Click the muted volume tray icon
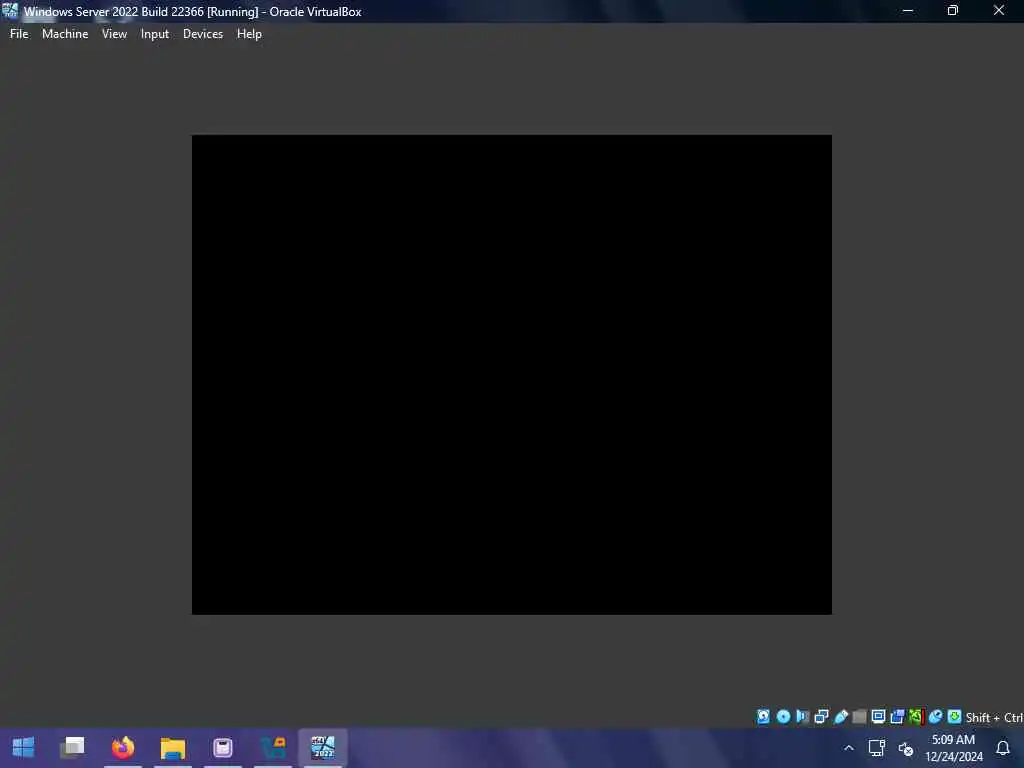 [906, 748]
